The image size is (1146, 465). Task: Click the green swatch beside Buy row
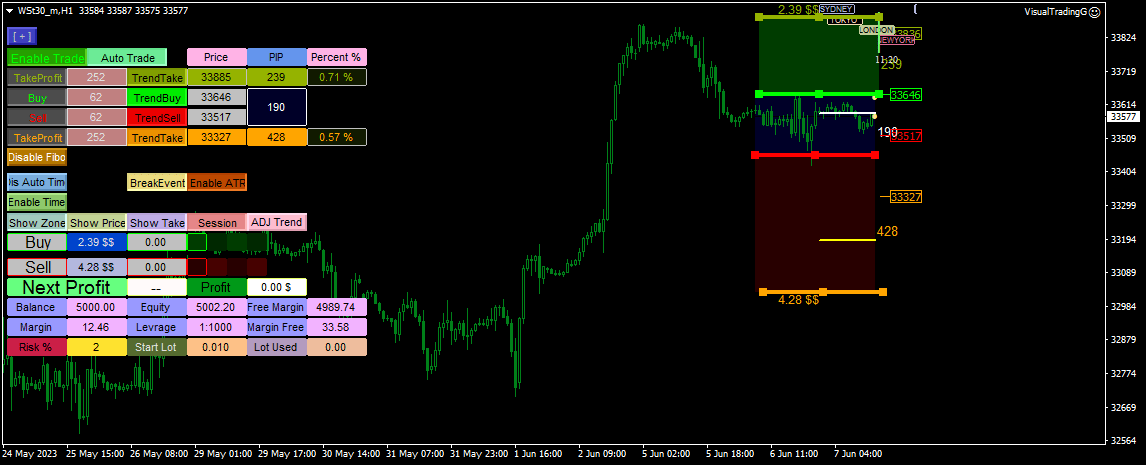pos(197,242)
